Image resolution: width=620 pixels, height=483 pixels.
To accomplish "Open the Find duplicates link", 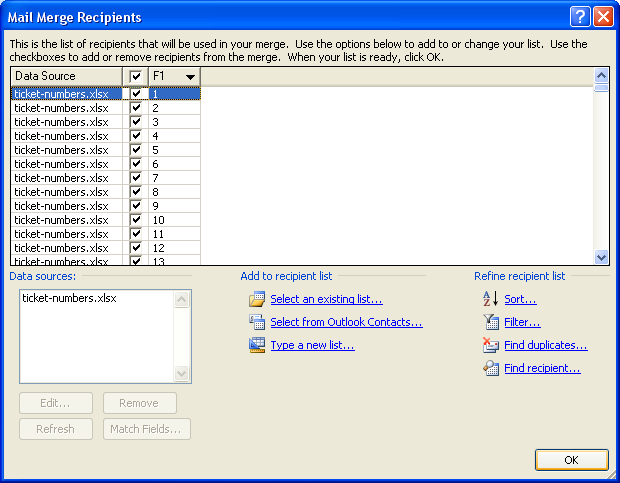I will click(546, 345).
